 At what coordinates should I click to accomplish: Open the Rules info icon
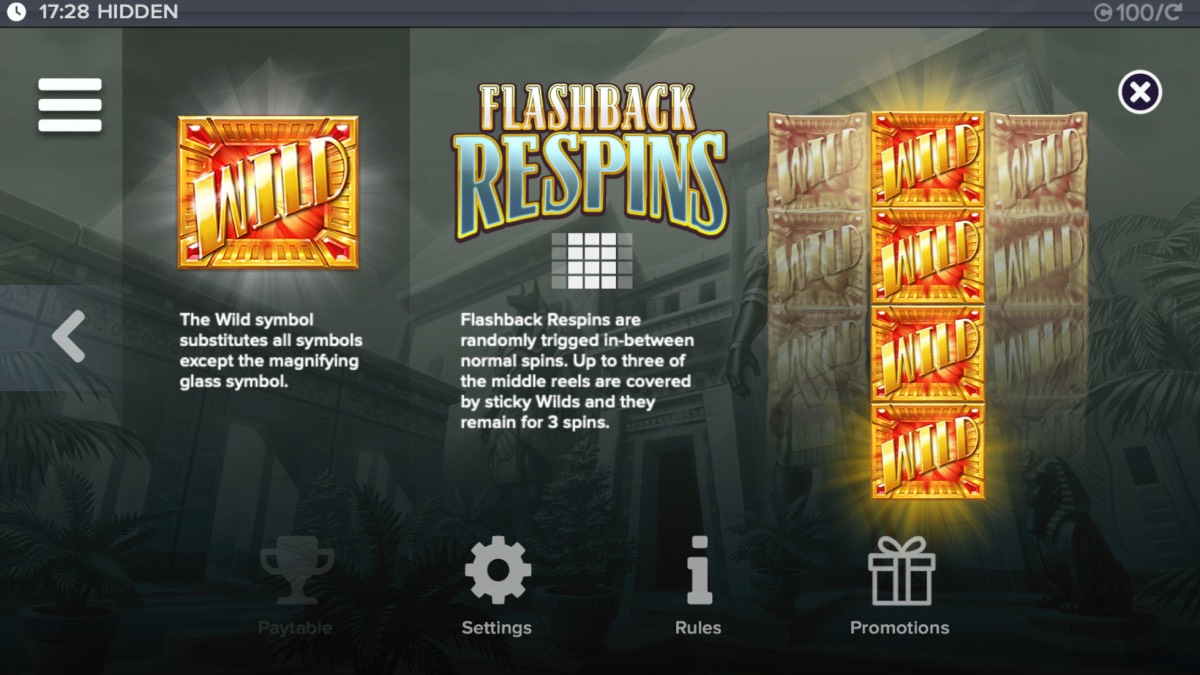[x=698, y=570]
